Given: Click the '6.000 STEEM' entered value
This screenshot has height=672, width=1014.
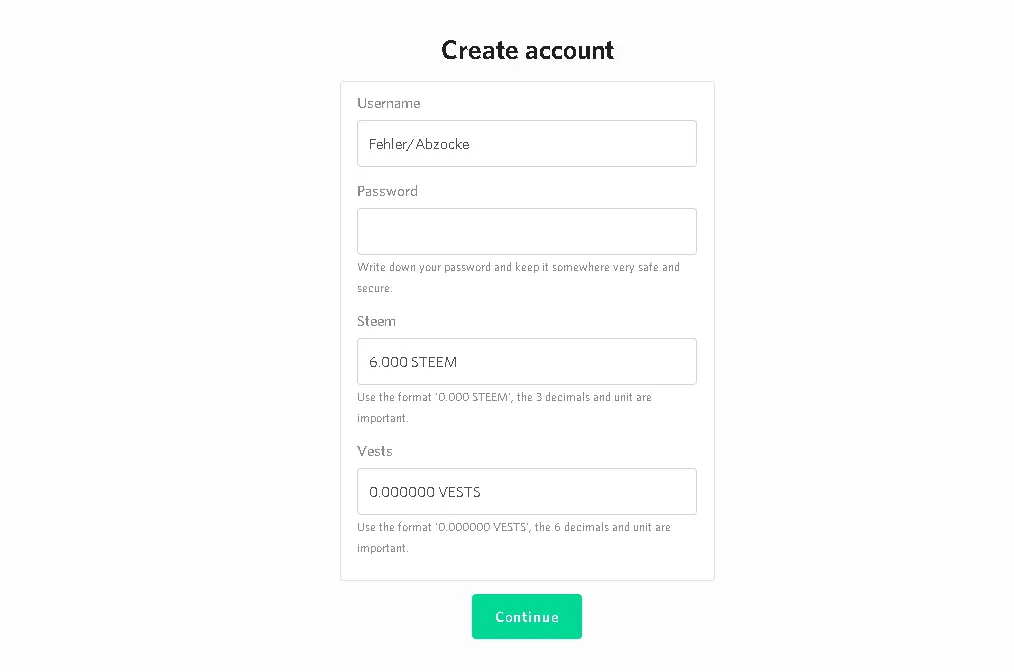Looking at the screenshot, I should (413, 362).
